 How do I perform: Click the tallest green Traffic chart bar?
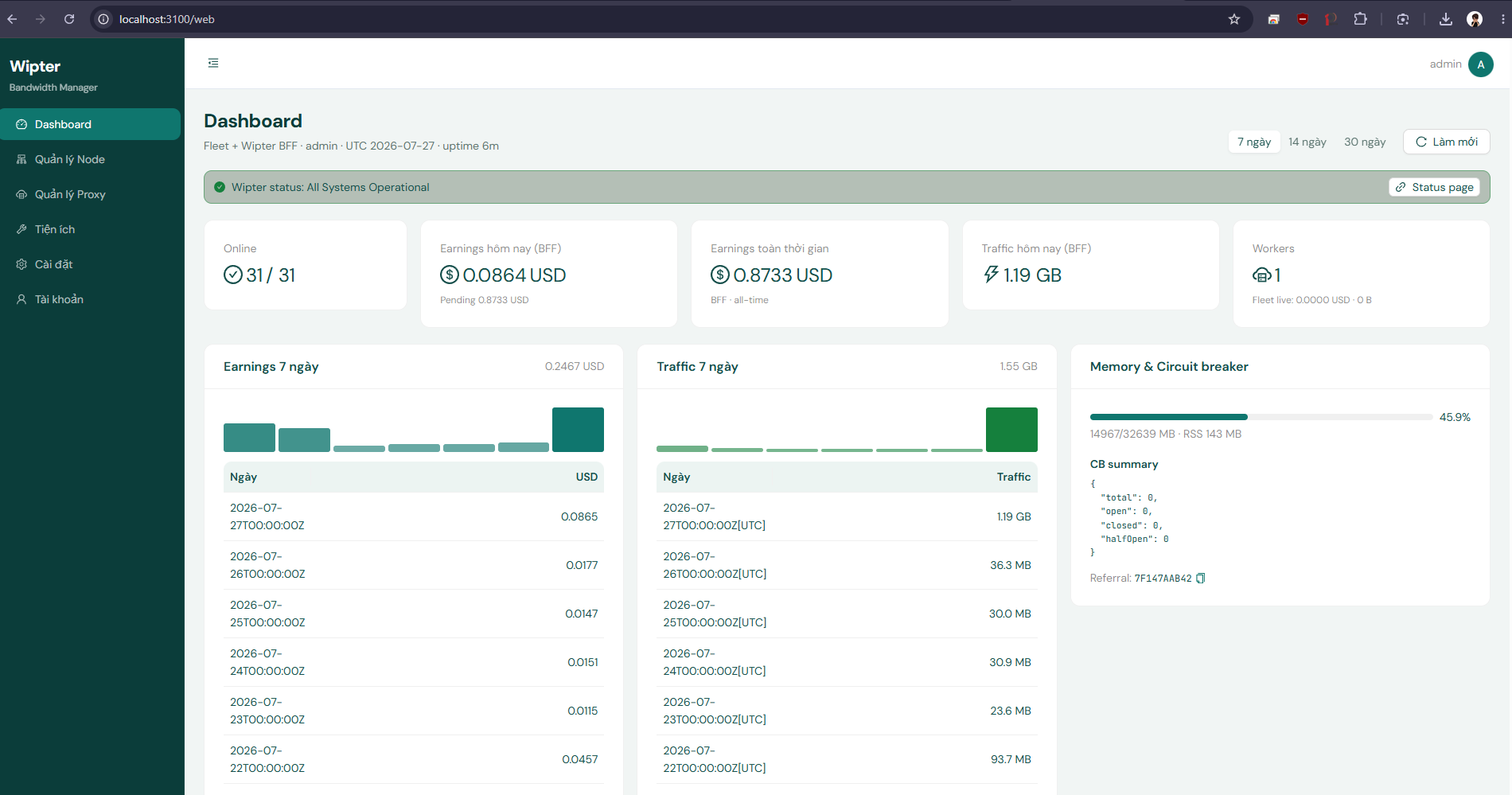pyautogui.click(x=1011, y=430)
